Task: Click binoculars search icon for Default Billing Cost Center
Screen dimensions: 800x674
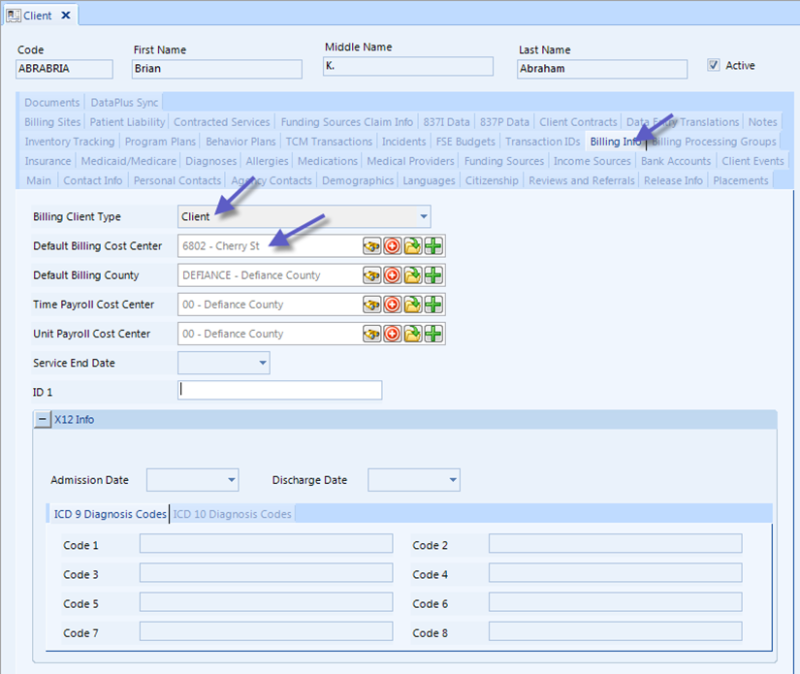Action: [372, 246]
